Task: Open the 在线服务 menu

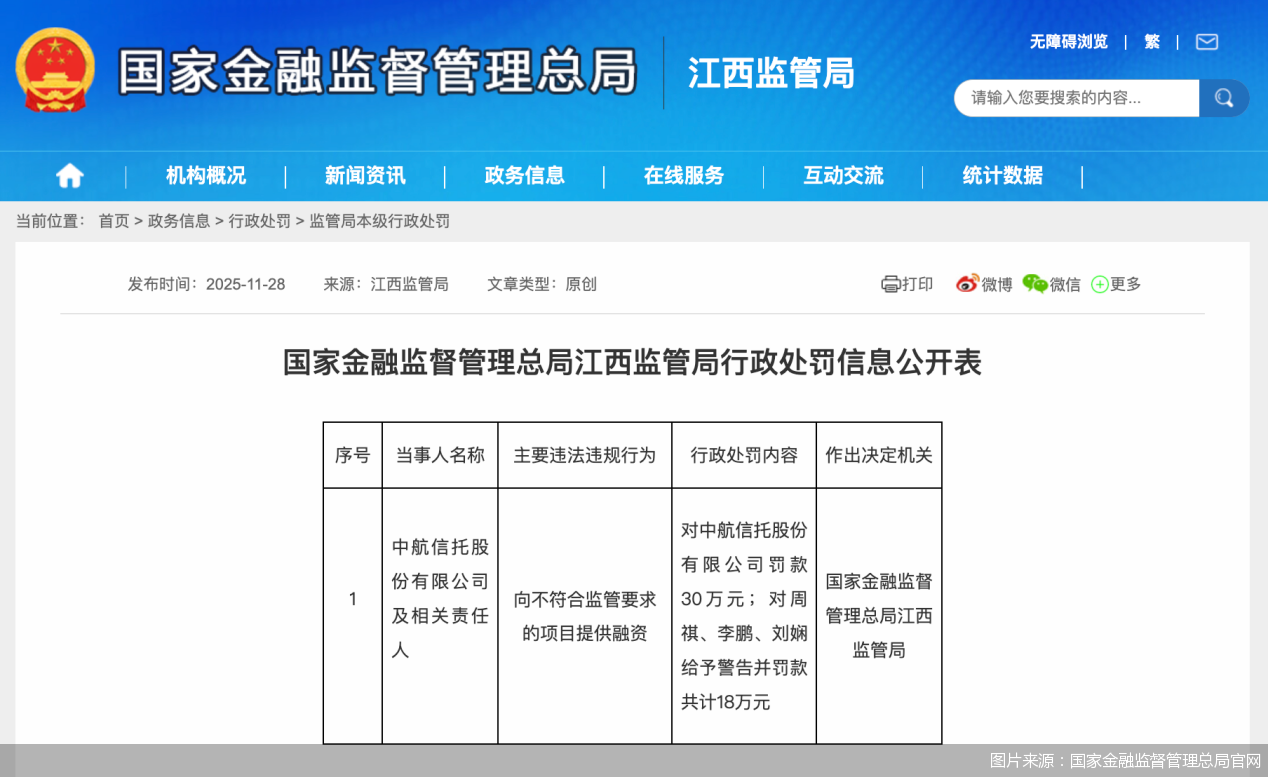Action: (684, 175)
